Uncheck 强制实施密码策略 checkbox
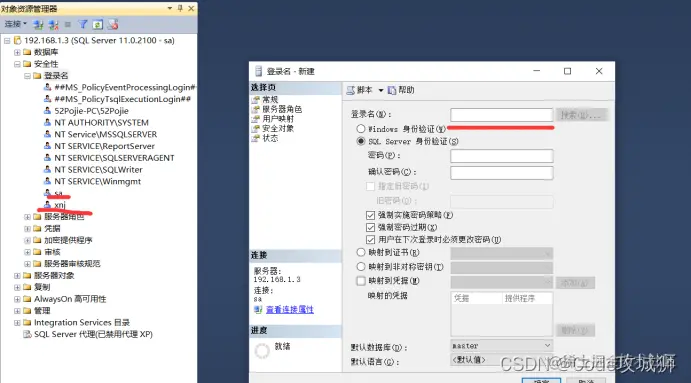Image resolution: width=691 pixels, height=383 pixels. [371, 216]
